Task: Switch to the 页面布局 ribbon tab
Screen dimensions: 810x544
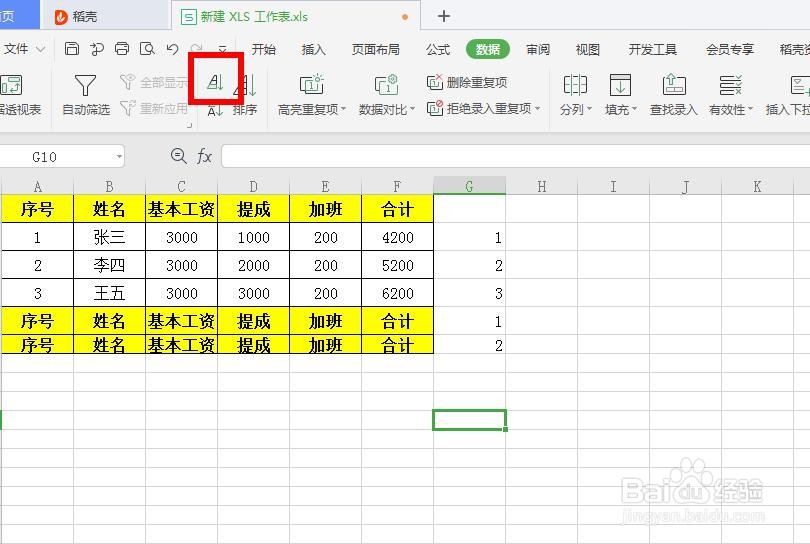Action: tap(376, 49)
